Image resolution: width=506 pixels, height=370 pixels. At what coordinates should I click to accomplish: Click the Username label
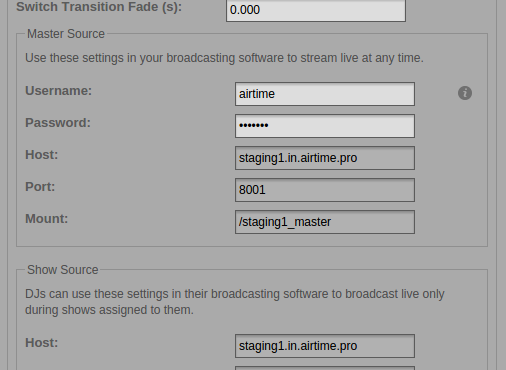point(58,91)
